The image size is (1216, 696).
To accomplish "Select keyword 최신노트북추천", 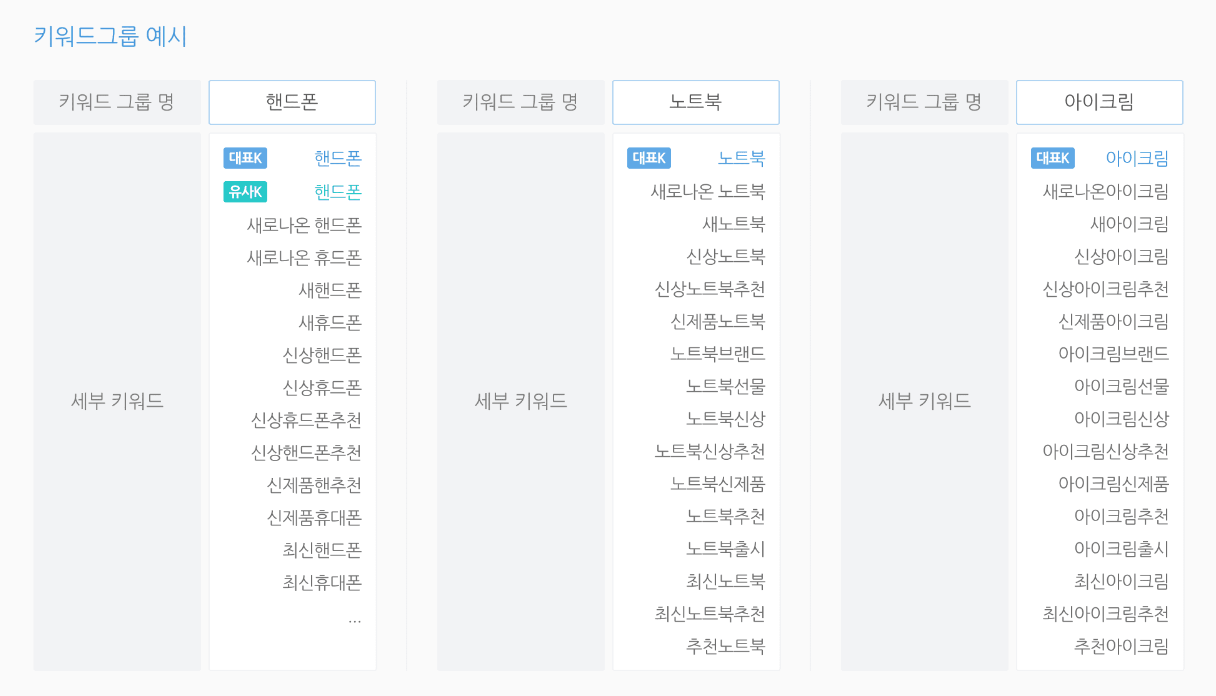I will pos(710,614).
